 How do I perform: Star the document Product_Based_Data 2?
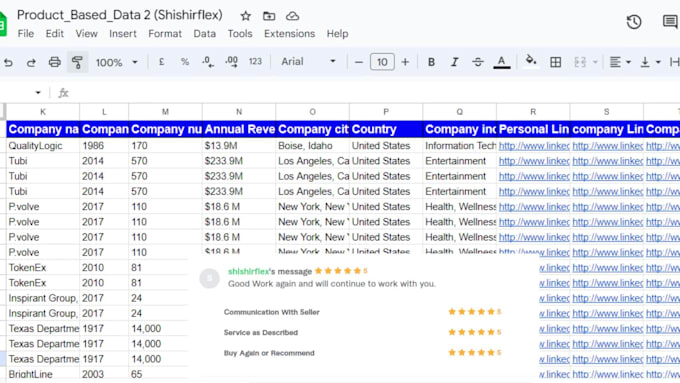(245, 16)
